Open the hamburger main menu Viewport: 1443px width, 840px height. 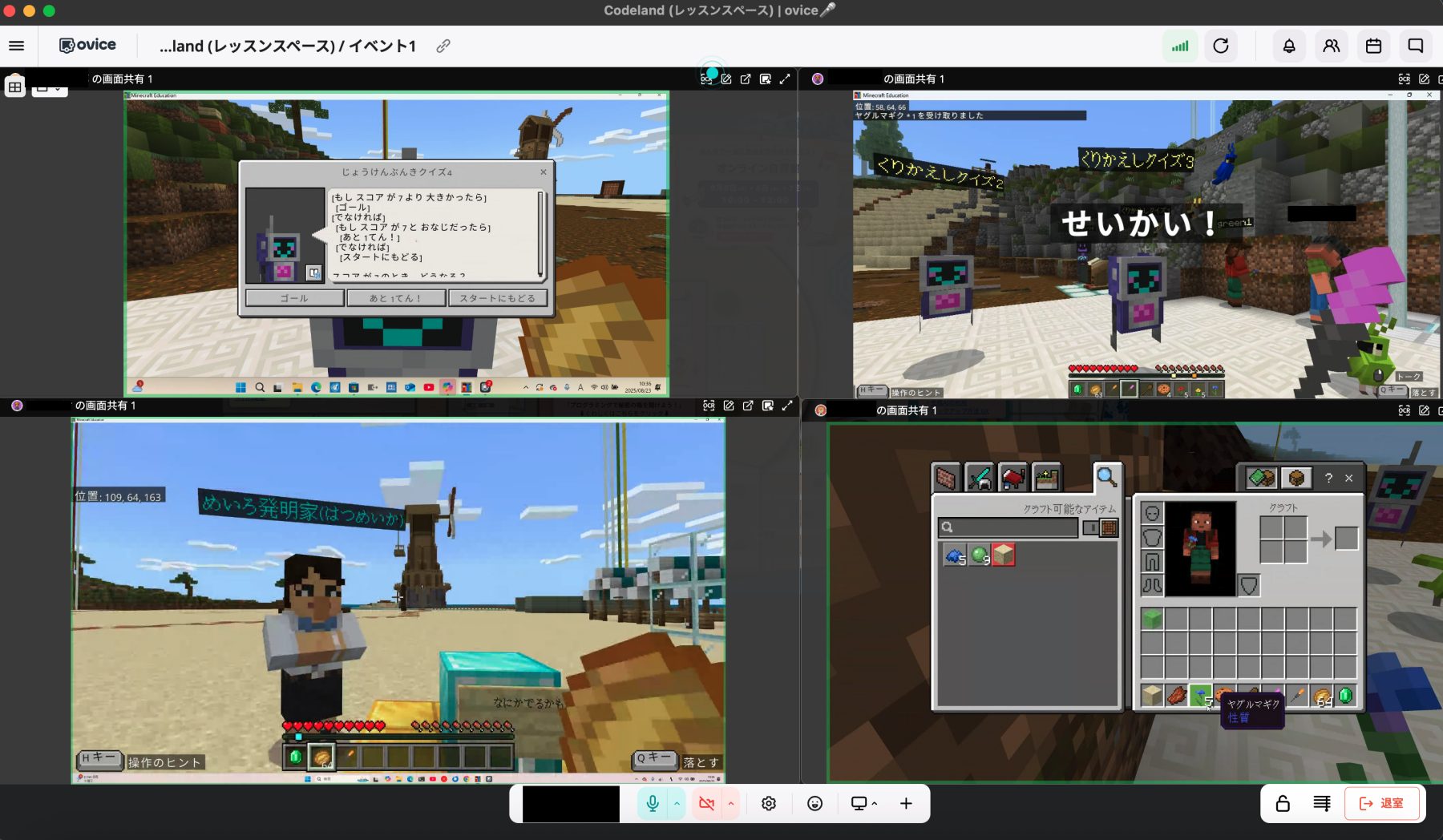click(x=16, y=46)
